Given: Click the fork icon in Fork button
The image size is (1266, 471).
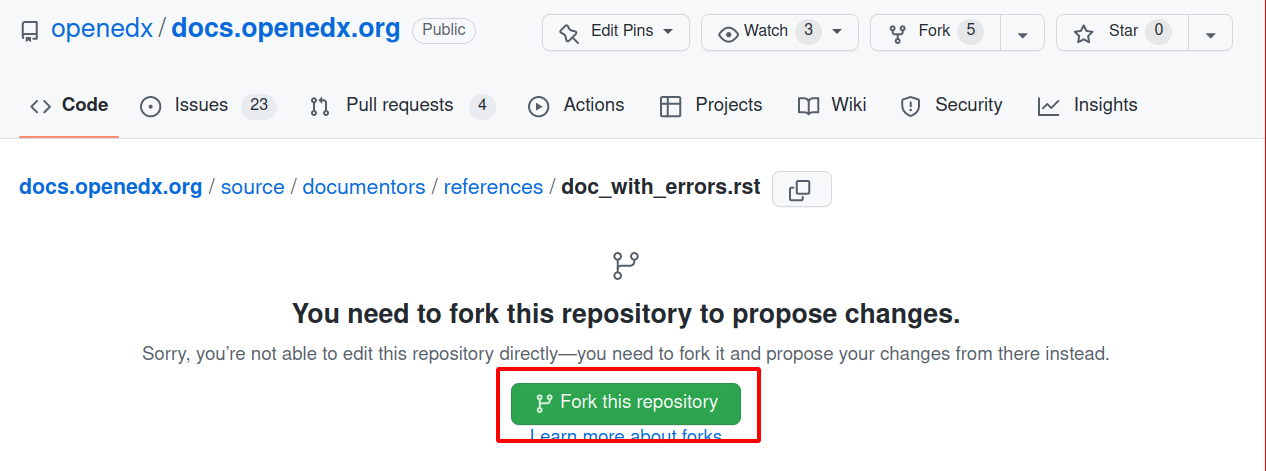Looking at the screenshot, I should click(x=898, y=33).
